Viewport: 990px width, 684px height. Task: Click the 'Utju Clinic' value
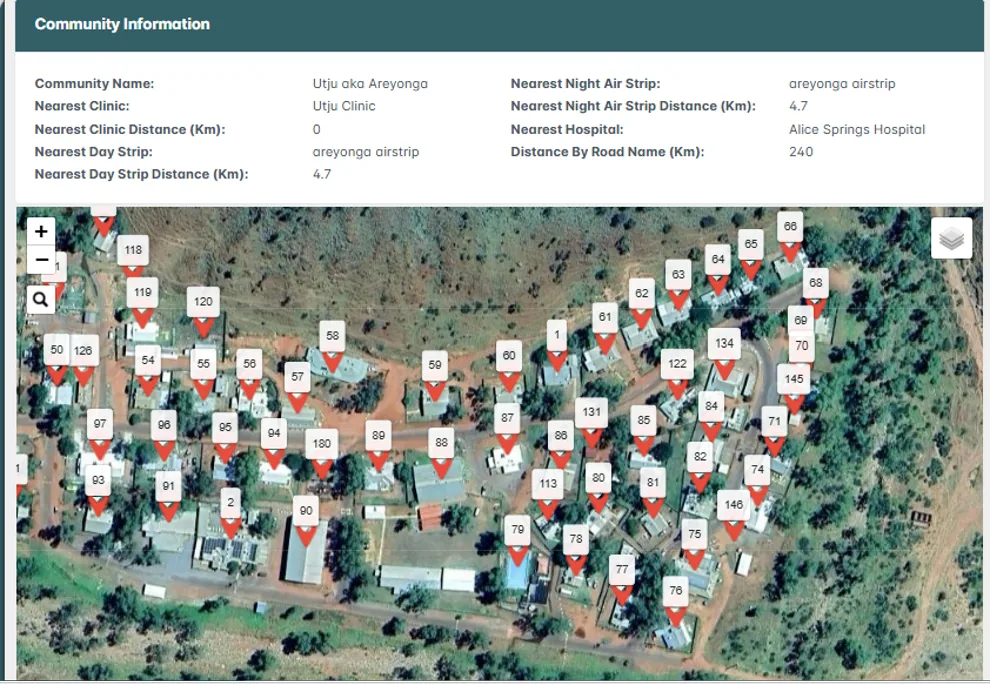point(344,106)
